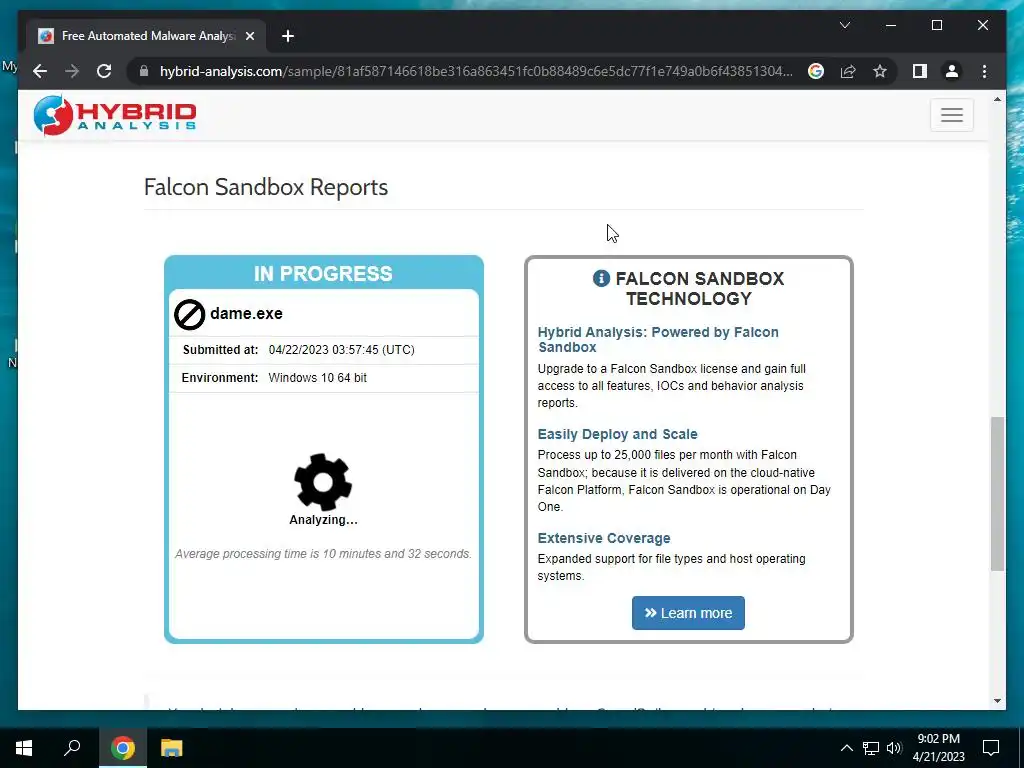Share this page via the share icon

(x=848, y=71)
